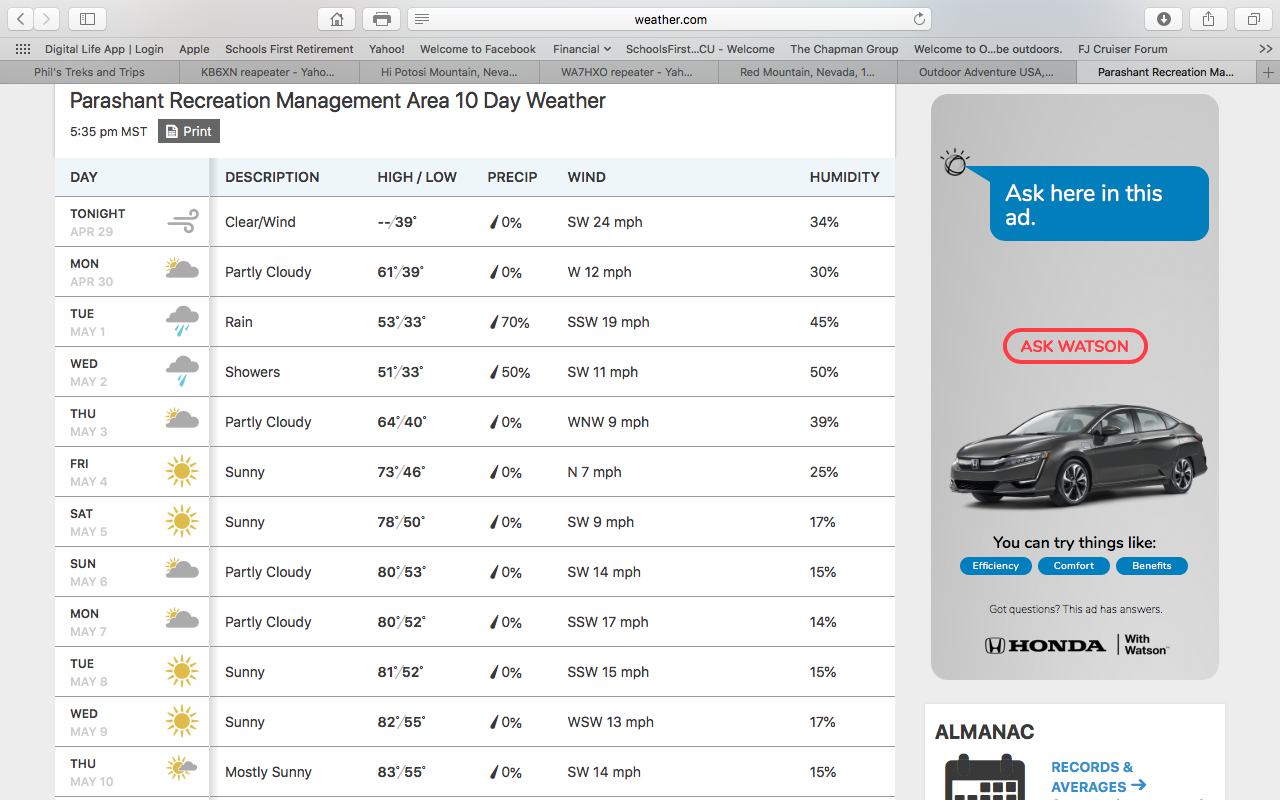Open the favorites grid icon
The image size is (1280, 800).
tap(23, 49)
